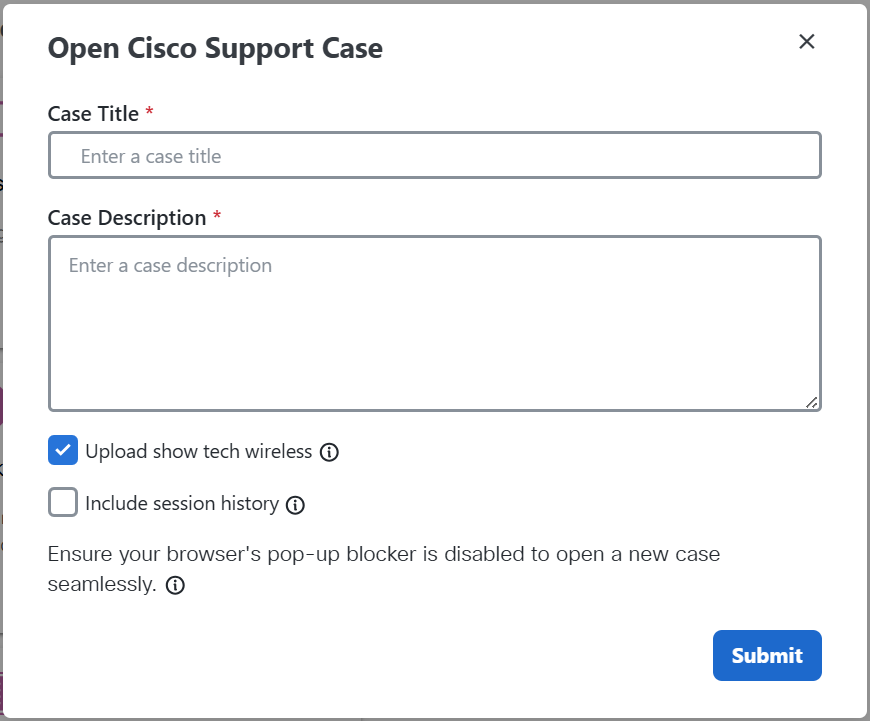Click info icon beside Upload show tech wireless
Viewport: 870px width, 721px height.
tap(329, 452)
